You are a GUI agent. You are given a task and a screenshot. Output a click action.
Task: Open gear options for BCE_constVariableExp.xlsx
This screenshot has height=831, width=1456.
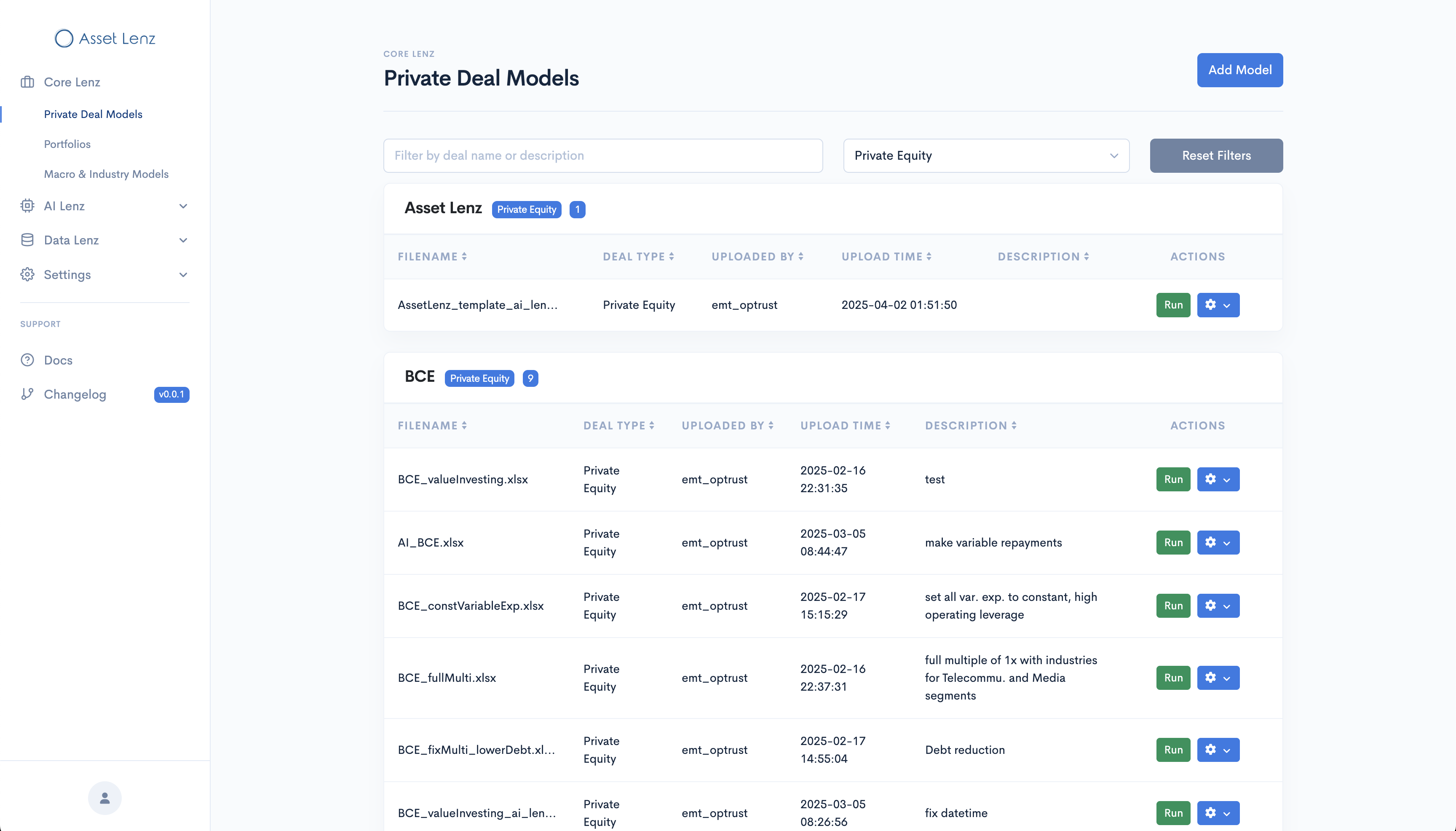pos(1218,606)
